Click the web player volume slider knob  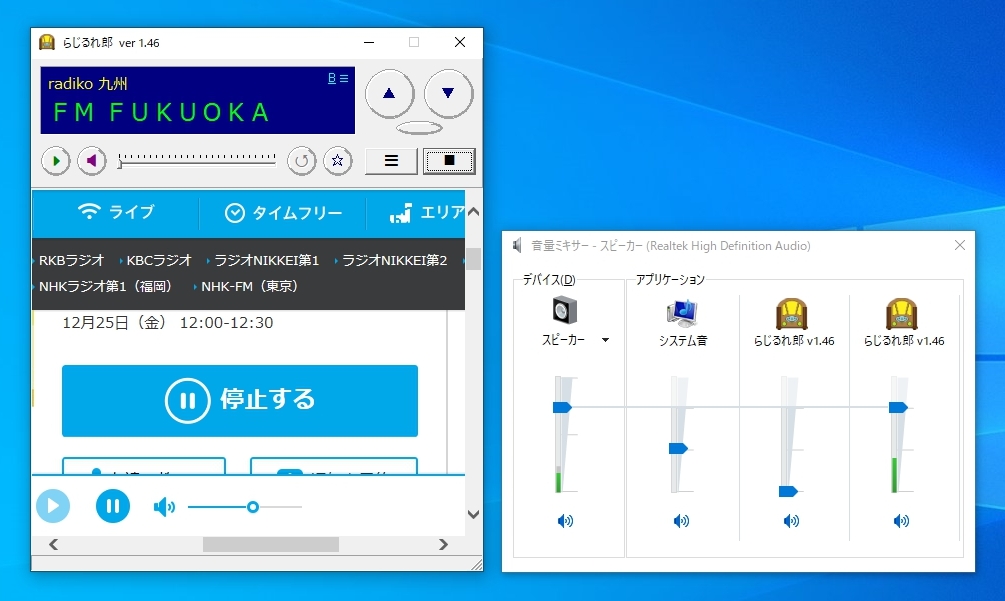[x=253, y=507]
